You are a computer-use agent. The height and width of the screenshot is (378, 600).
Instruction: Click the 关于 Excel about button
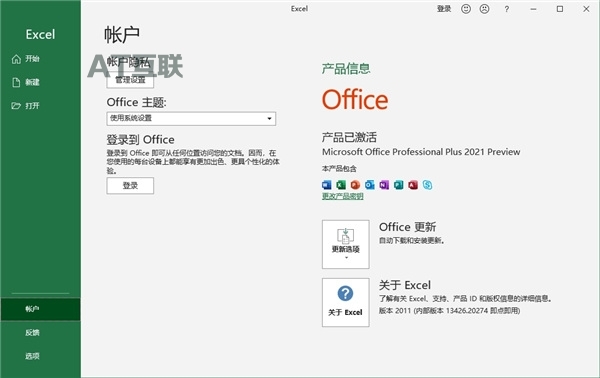pos(346,302)
